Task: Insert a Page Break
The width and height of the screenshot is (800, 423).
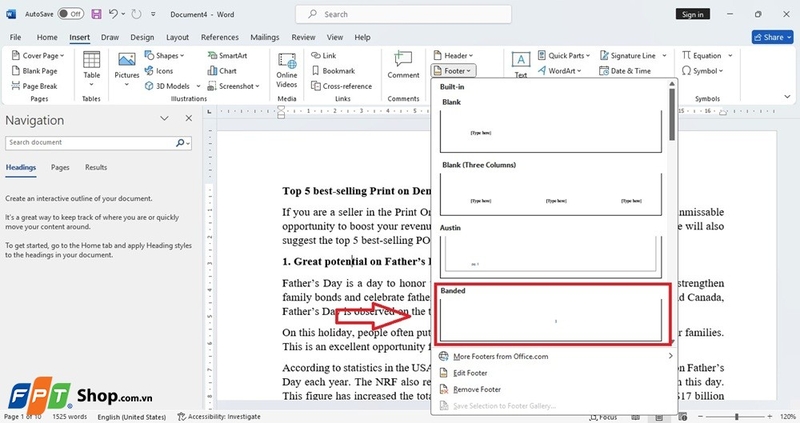Action: (x=40, y=86)
